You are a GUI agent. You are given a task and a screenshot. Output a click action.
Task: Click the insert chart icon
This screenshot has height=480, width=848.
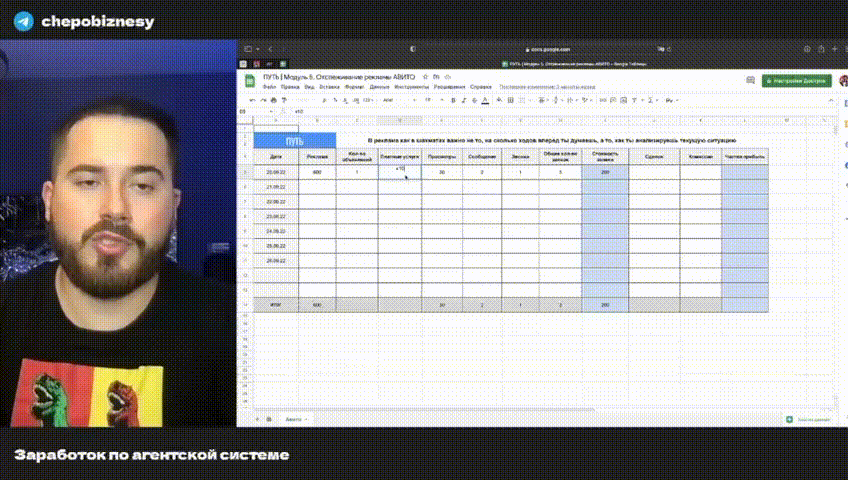(624, 100)
